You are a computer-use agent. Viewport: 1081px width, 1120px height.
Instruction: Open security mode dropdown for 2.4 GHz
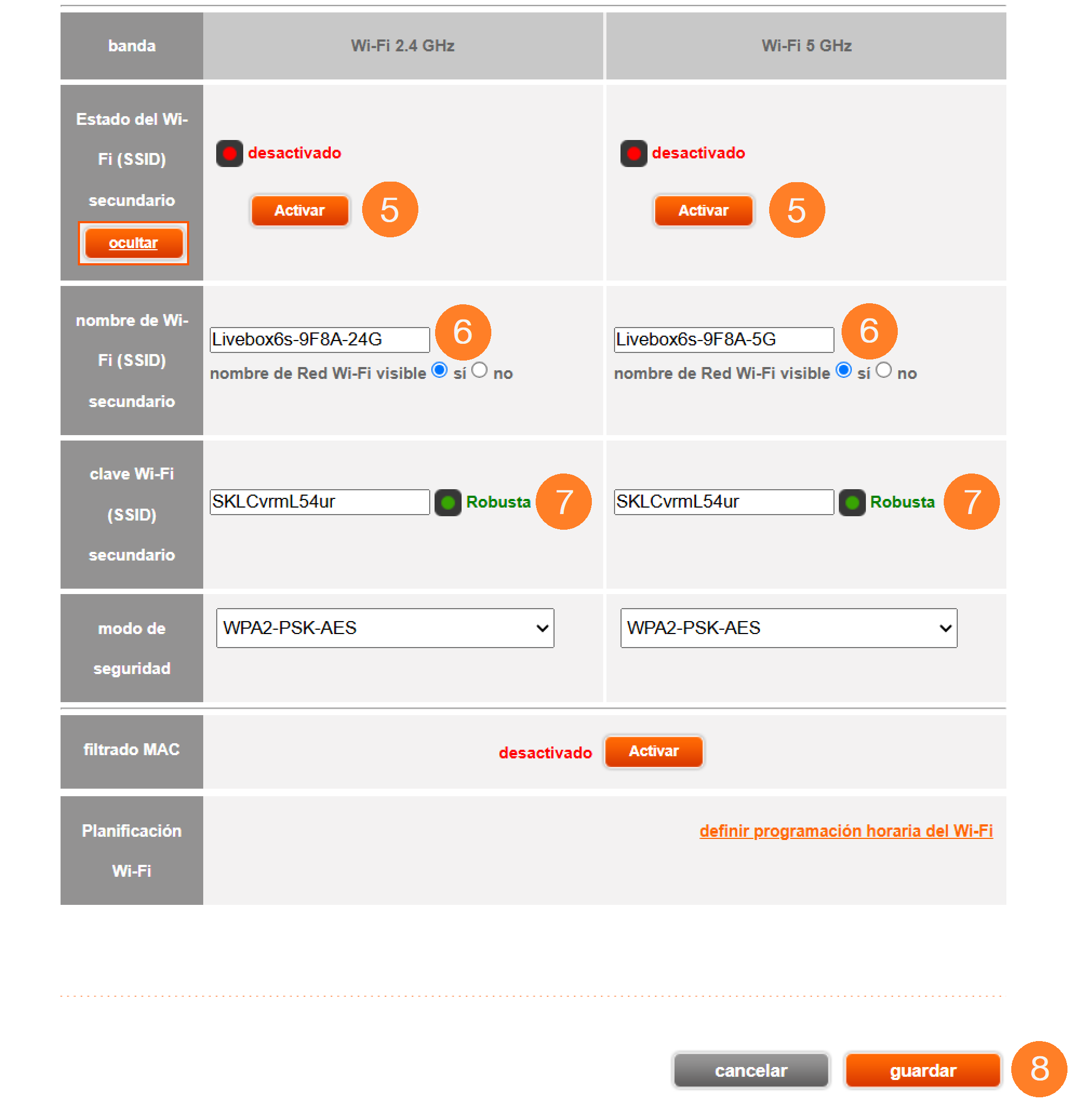coord(384,628)
